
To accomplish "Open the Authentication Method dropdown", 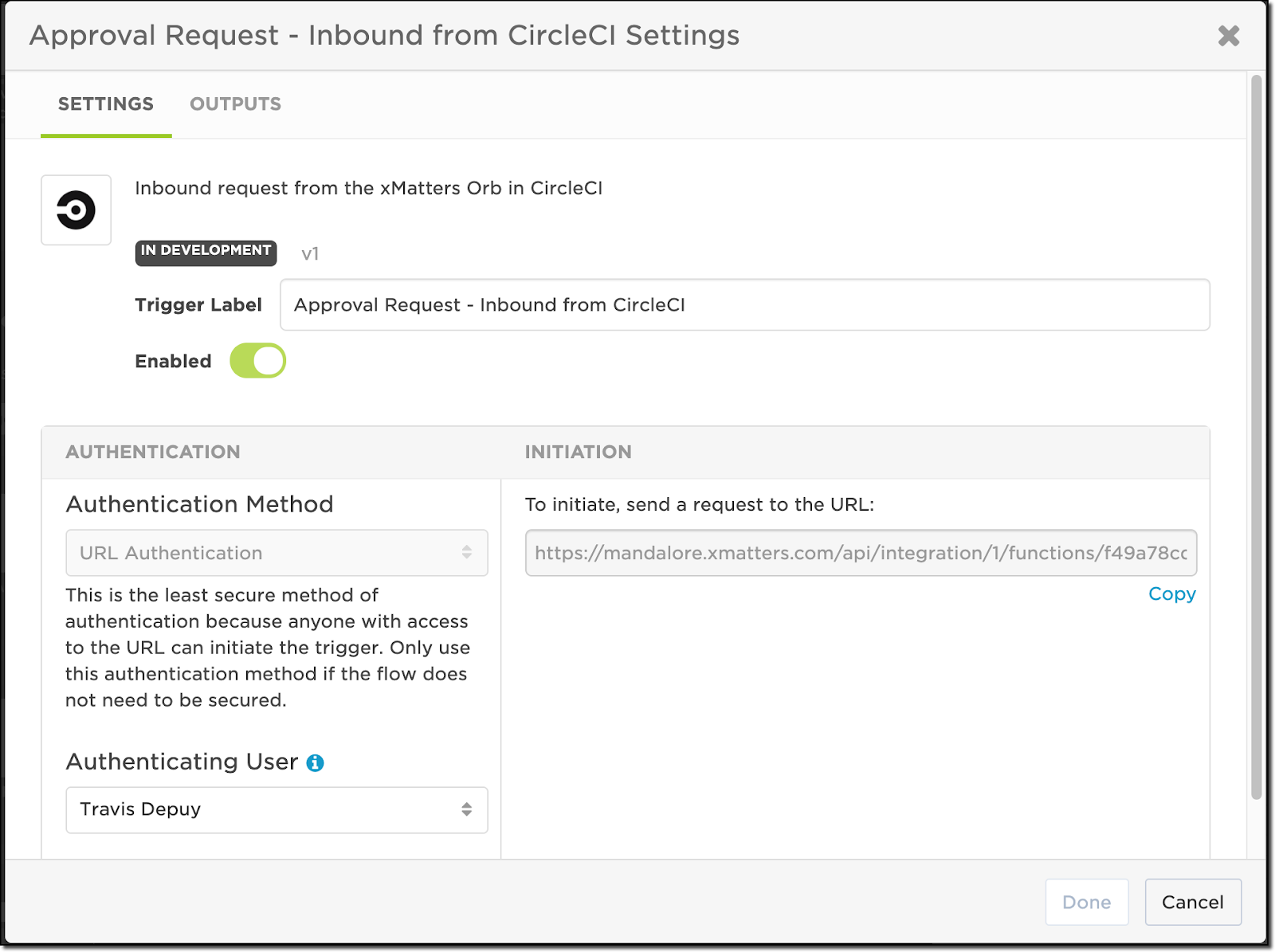I will (x=276, y=553).
